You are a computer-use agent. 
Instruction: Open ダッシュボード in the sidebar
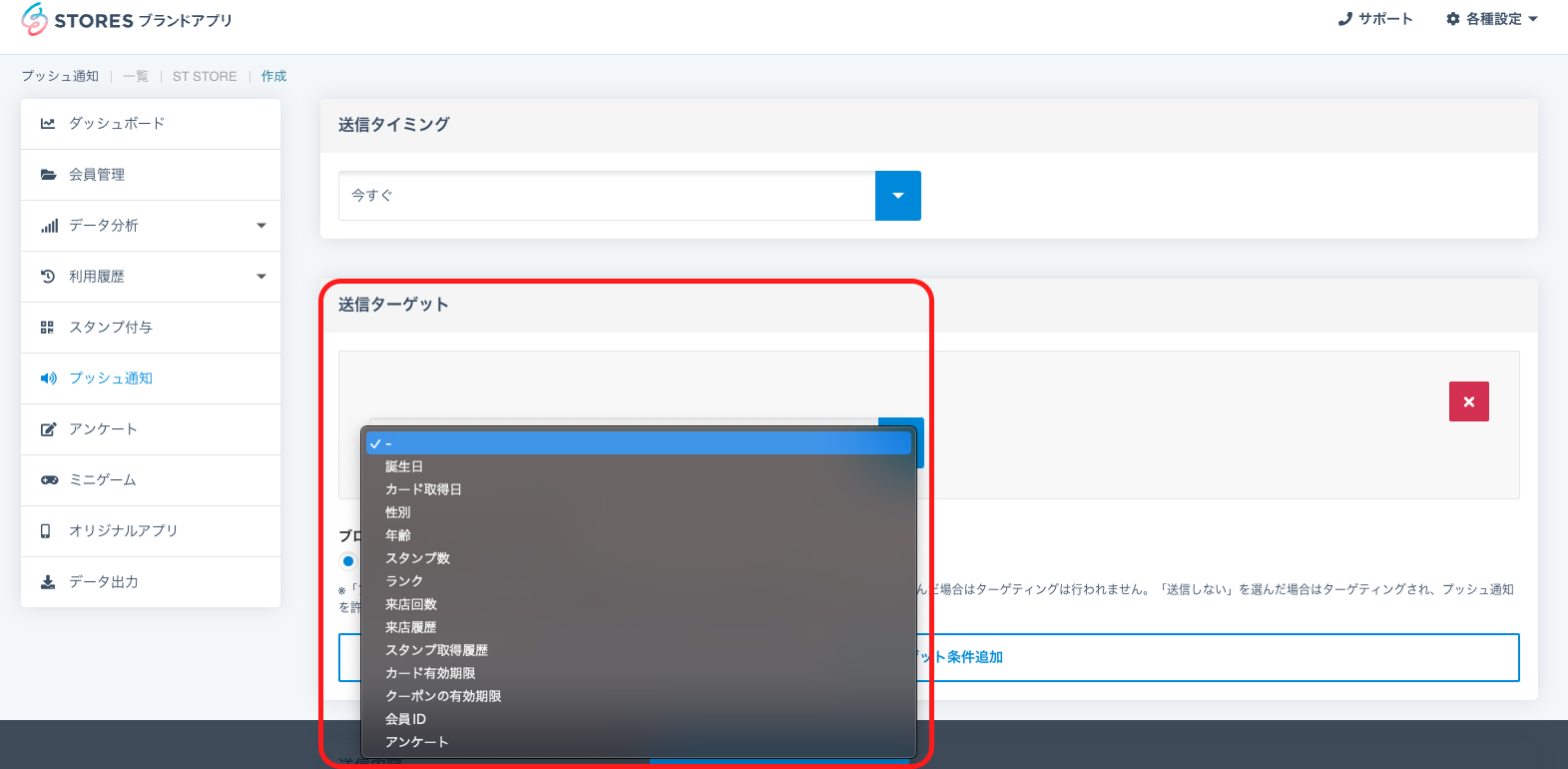pyautogui.click(x=151, y=124)
